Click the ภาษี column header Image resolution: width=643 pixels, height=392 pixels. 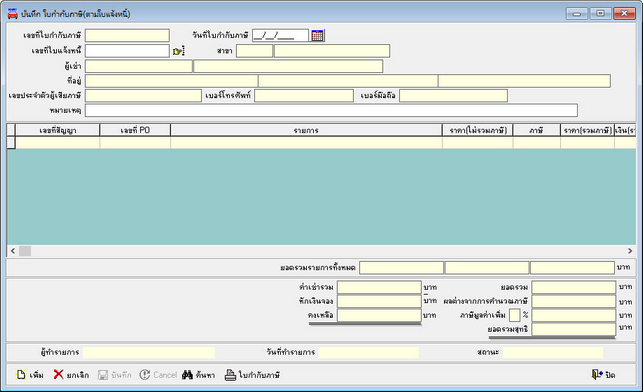536,130
